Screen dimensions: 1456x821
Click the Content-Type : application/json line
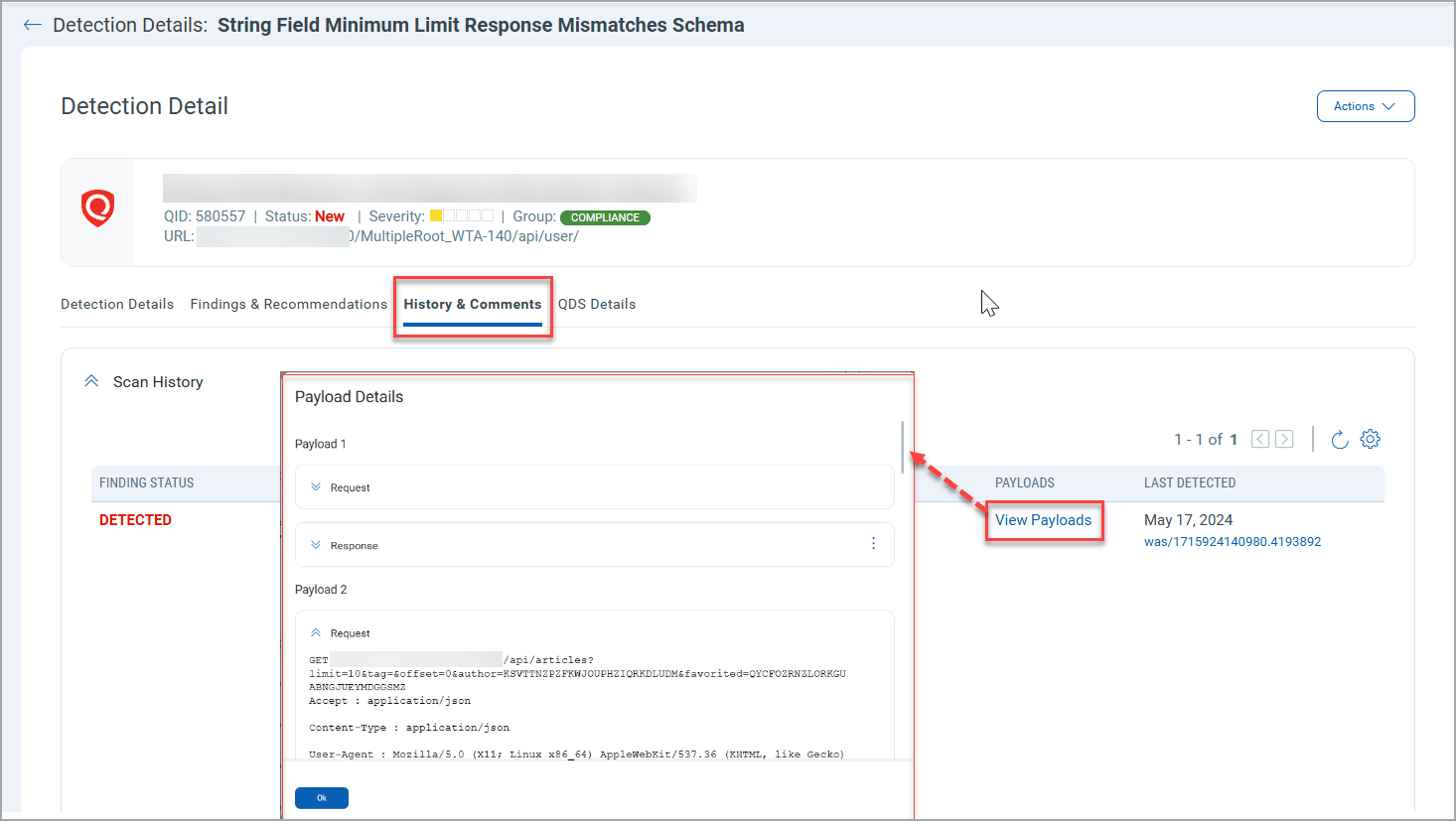coord(409,728)
